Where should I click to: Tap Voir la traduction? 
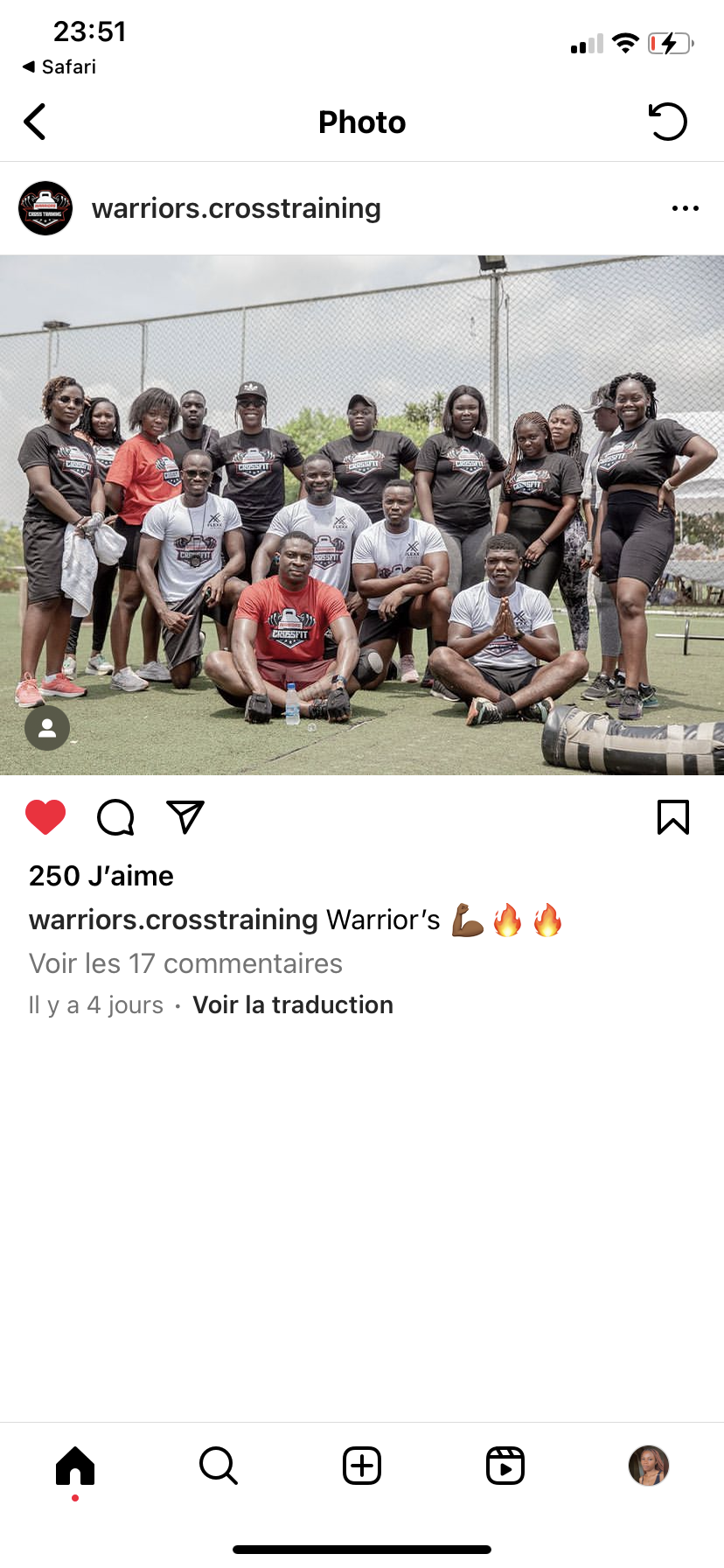tap(293, 1004)
